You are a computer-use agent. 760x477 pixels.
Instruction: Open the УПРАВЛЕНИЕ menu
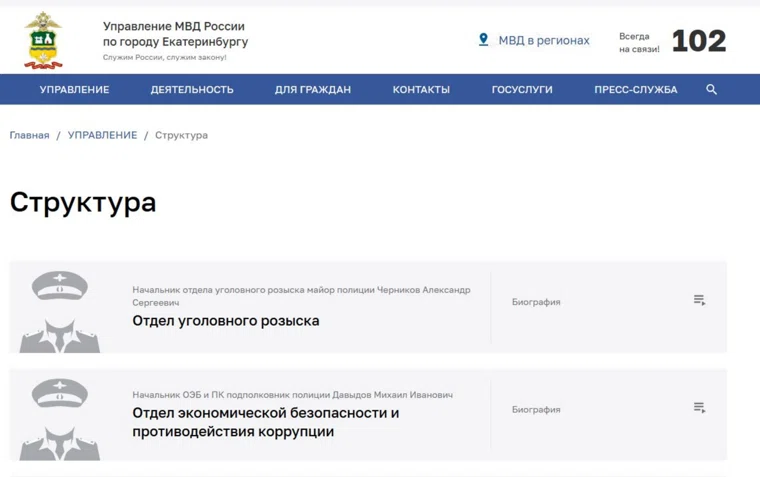pyautogui.click(x=74, y=90)
